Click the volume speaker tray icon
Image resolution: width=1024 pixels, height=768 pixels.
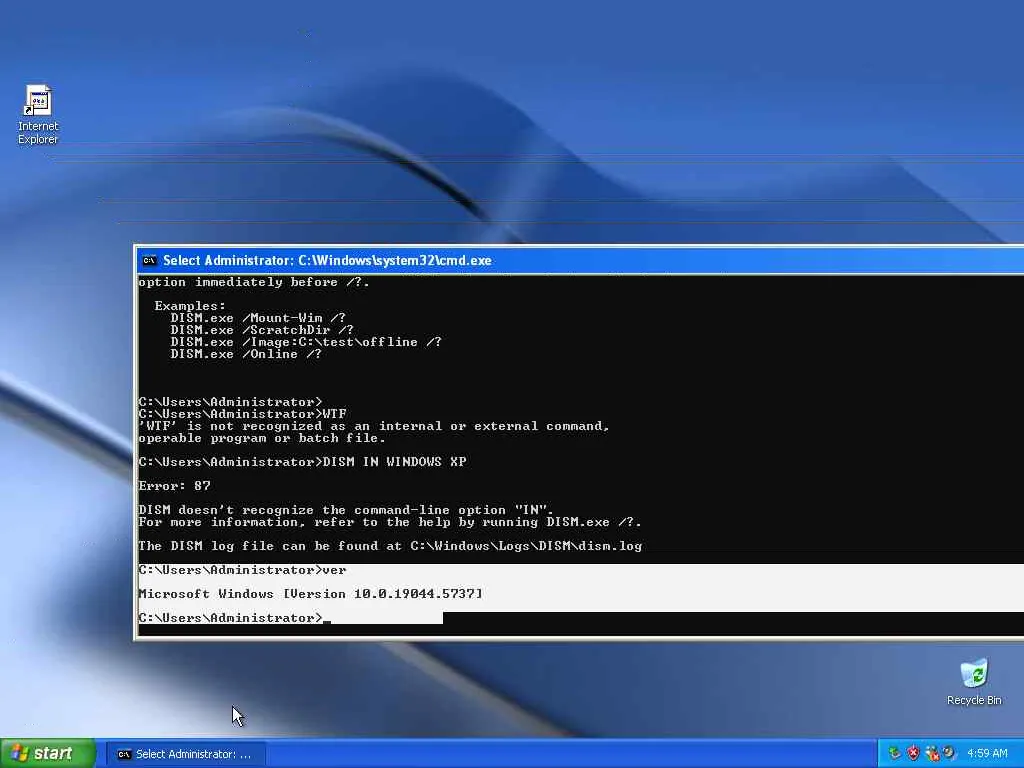pos(949,753)
